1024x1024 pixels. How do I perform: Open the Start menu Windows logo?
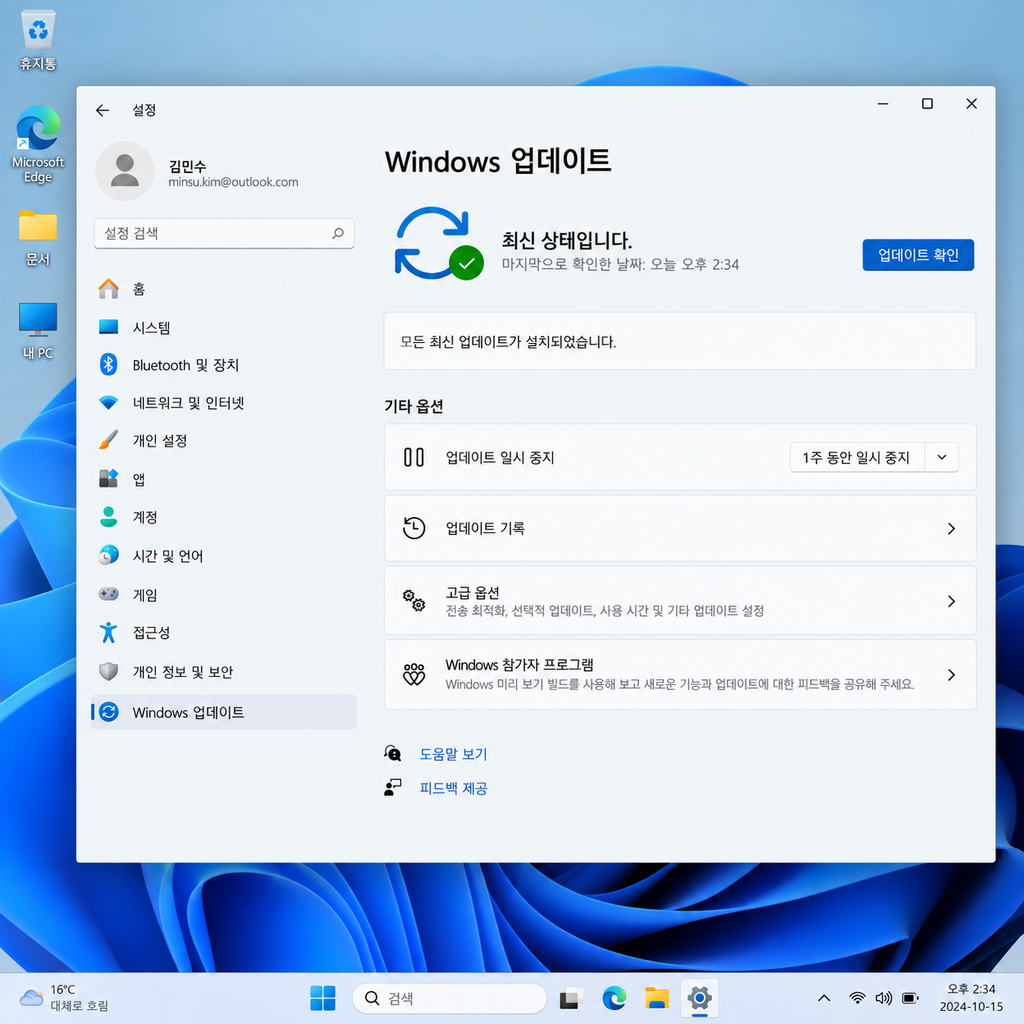[x=323, y=998]
